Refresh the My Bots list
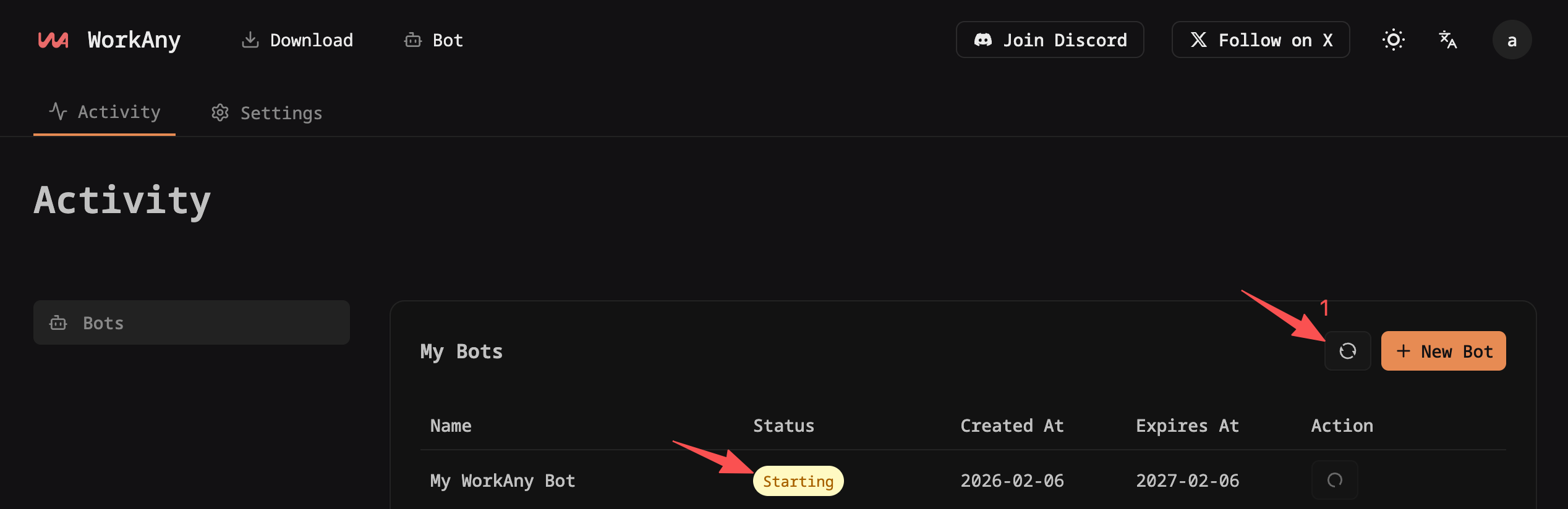 pyautogui.click(x=1347, y=351)
